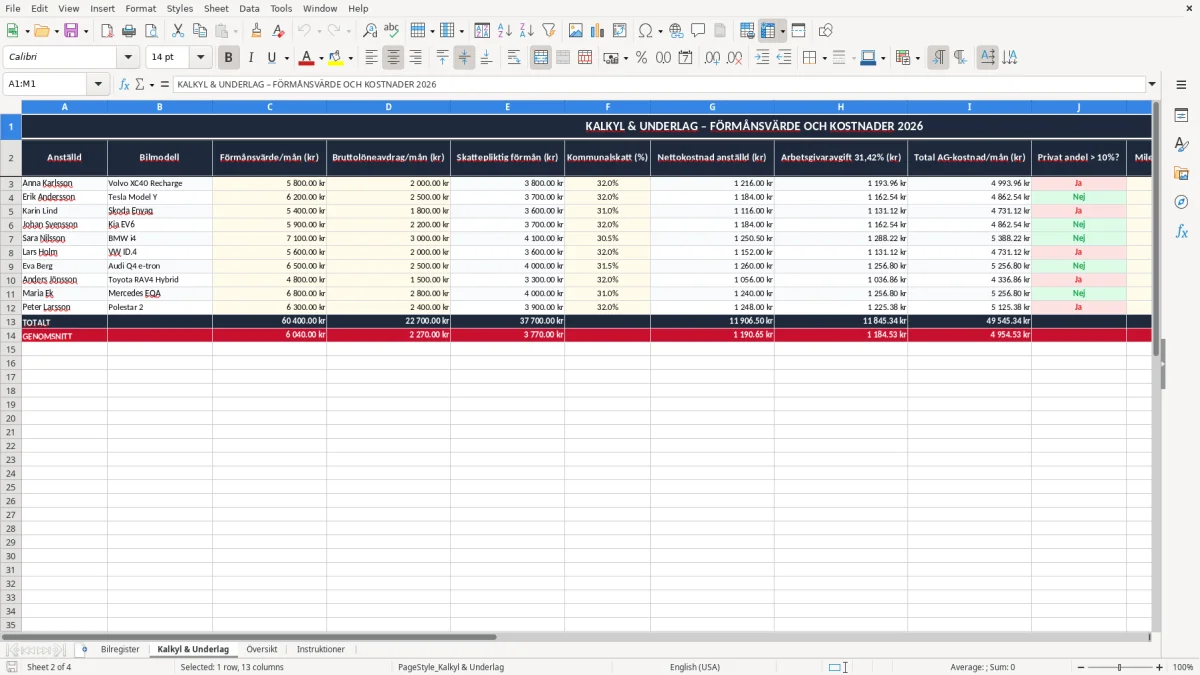Toggle Italic text formatting
Image resolution: width=1200 pixels, height=675 pixels.
tap(250, 58)
